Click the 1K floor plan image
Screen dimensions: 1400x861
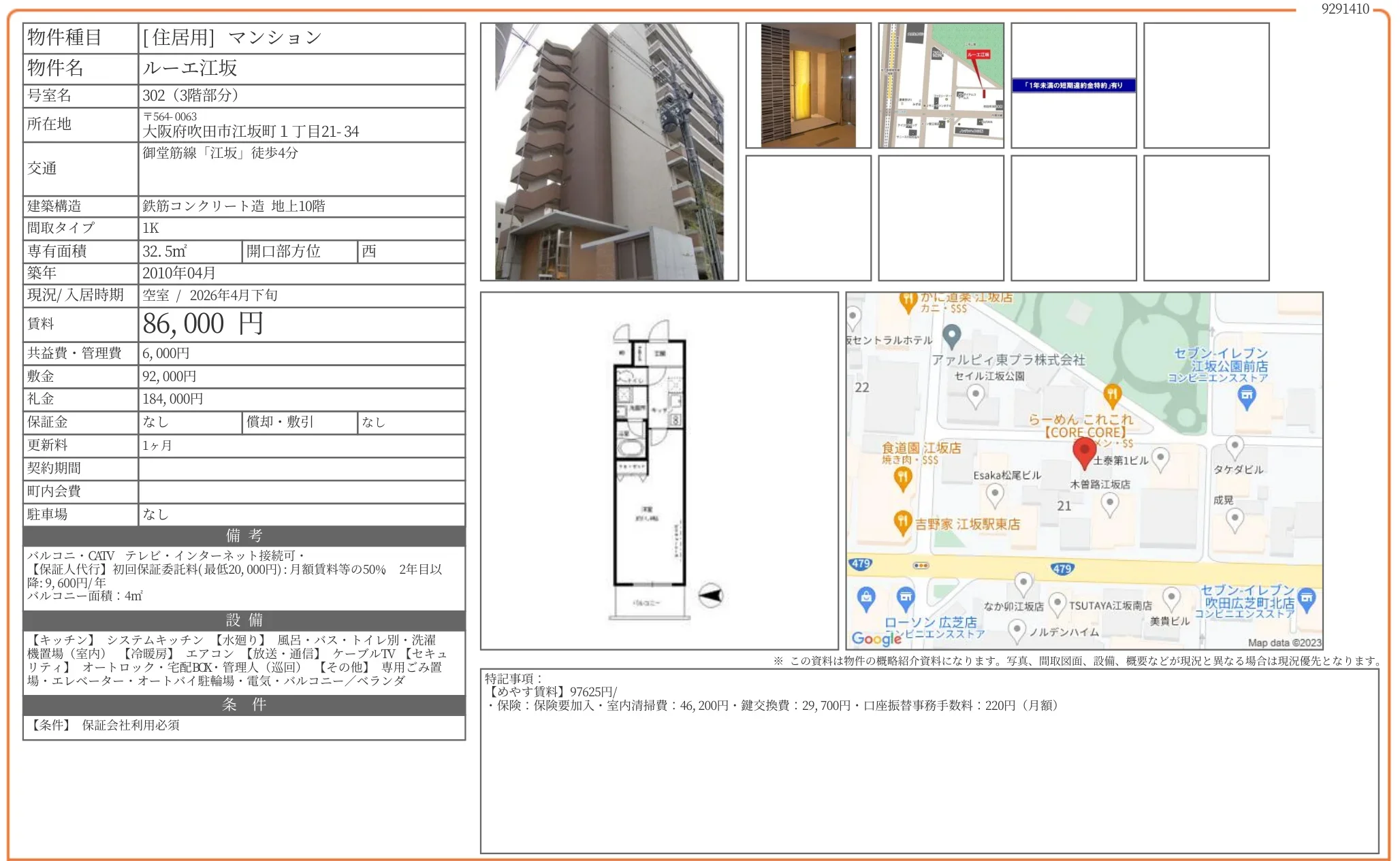click(650, 470)
